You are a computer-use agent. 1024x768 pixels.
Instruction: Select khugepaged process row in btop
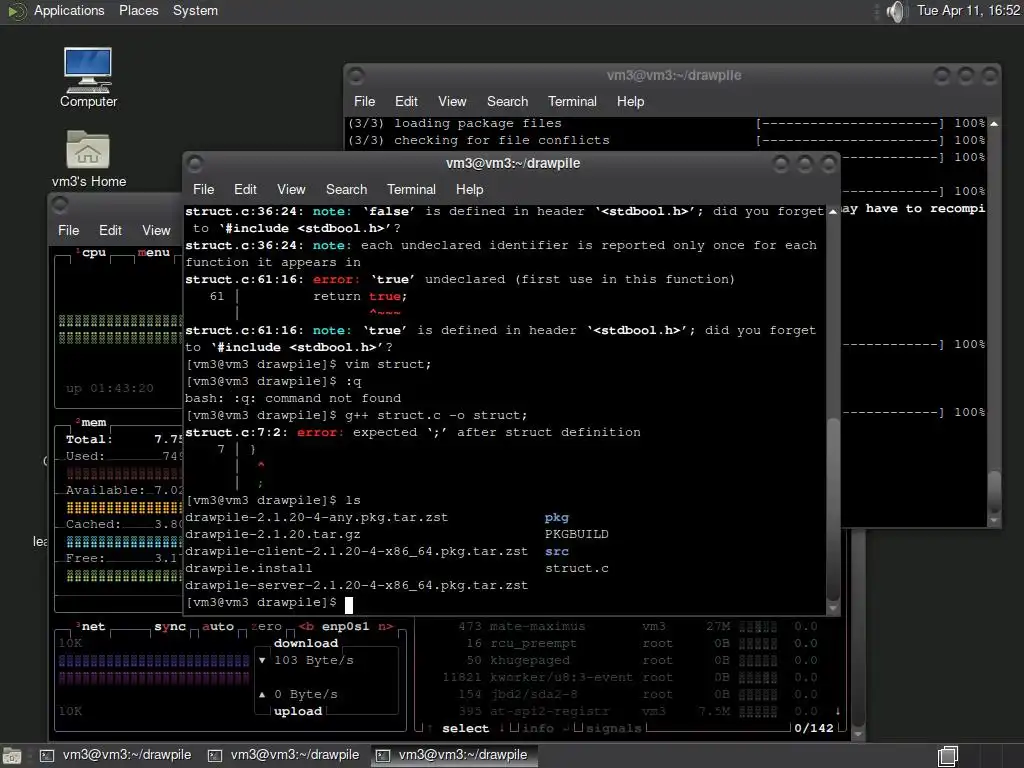pos(630,660)
